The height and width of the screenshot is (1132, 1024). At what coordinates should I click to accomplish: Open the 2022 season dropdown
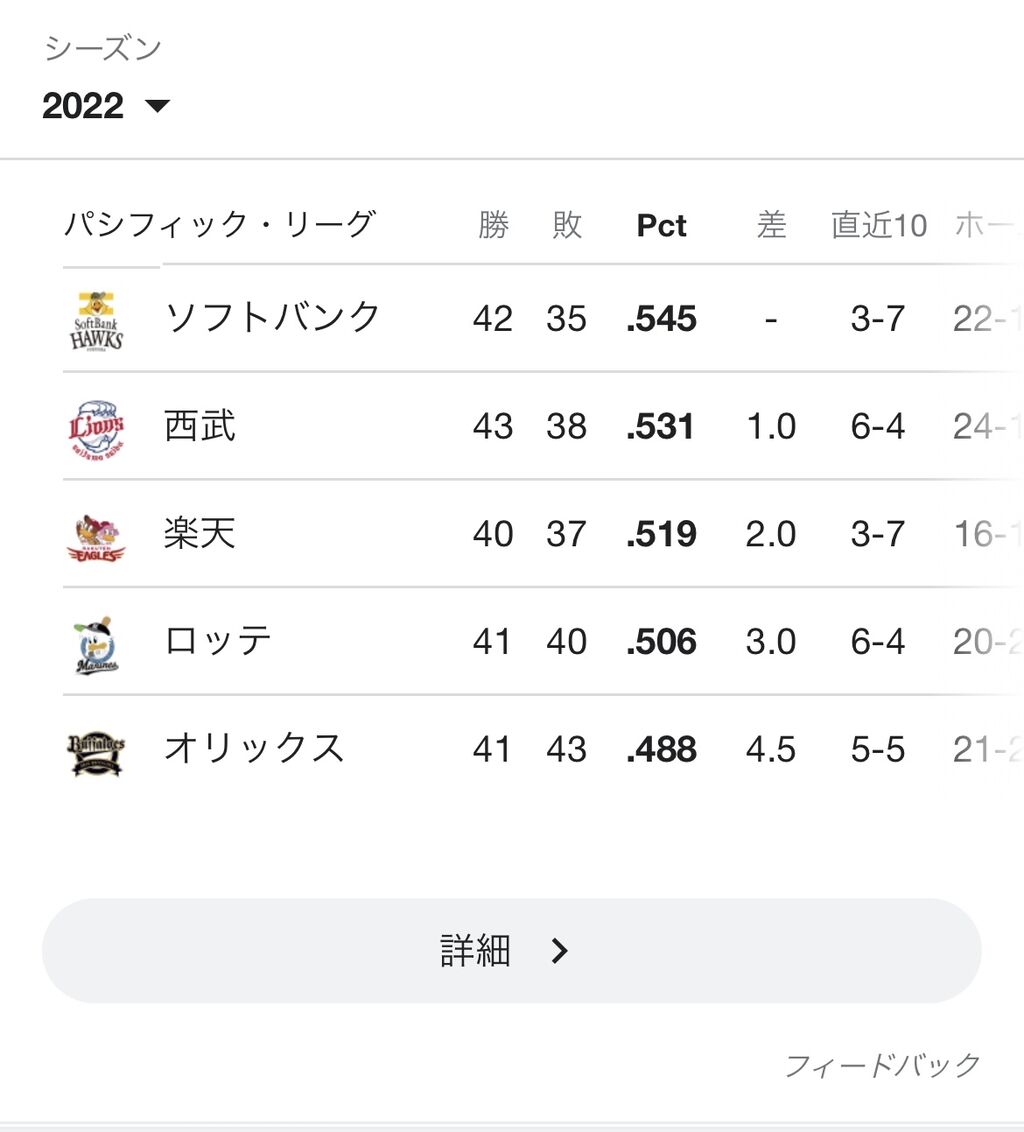106,106
